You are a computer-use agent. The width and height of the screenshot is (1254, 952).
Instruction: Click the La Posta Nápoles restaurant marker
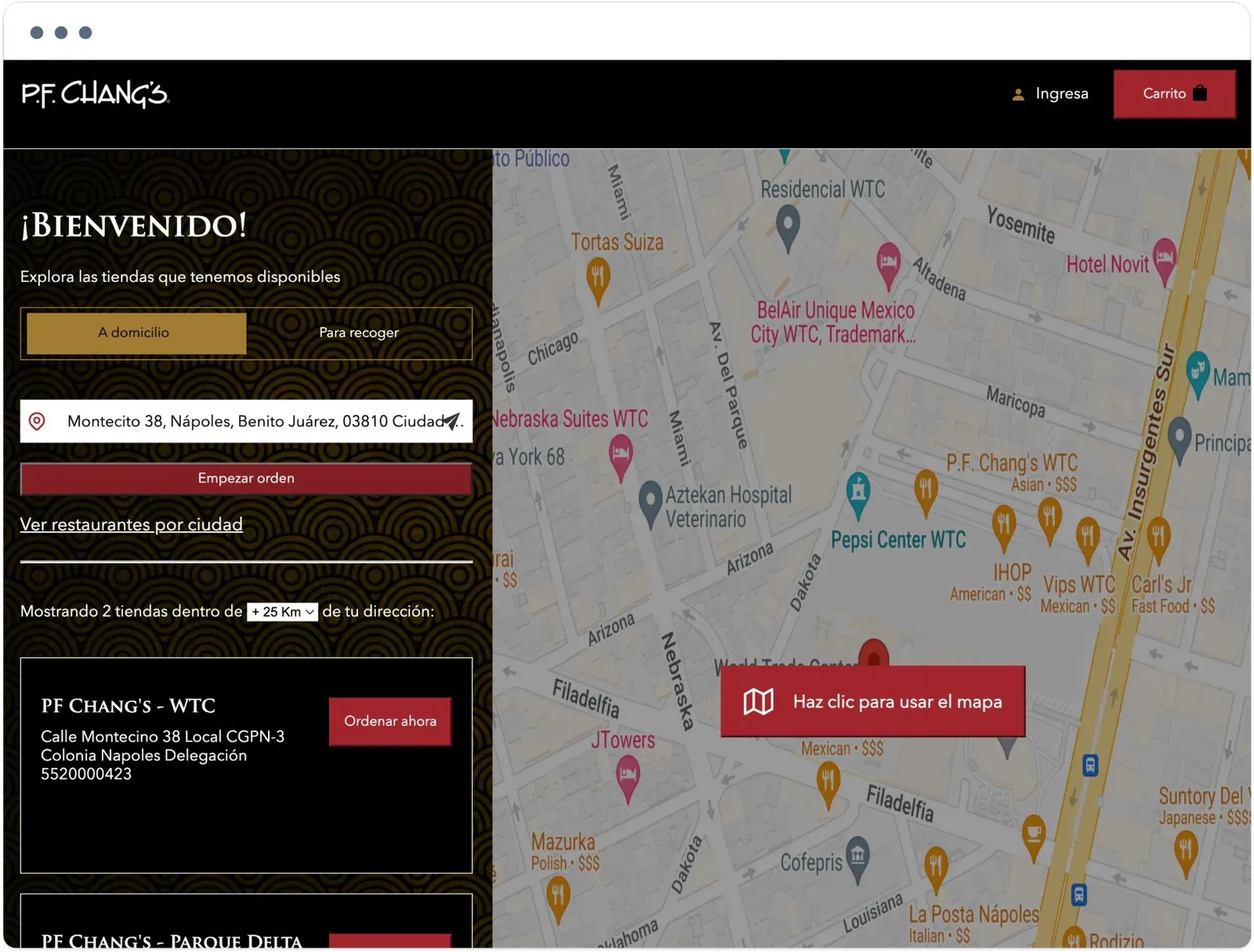pyautogui.click(x=936, y=869)
